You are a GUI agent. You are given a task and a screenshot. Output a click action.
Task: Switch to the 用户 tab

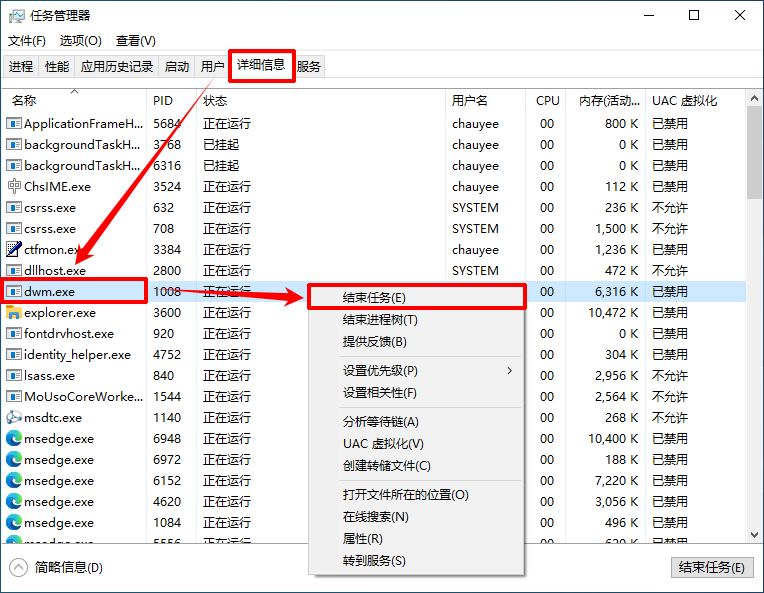pyautogui.click(x=212, y=66)
